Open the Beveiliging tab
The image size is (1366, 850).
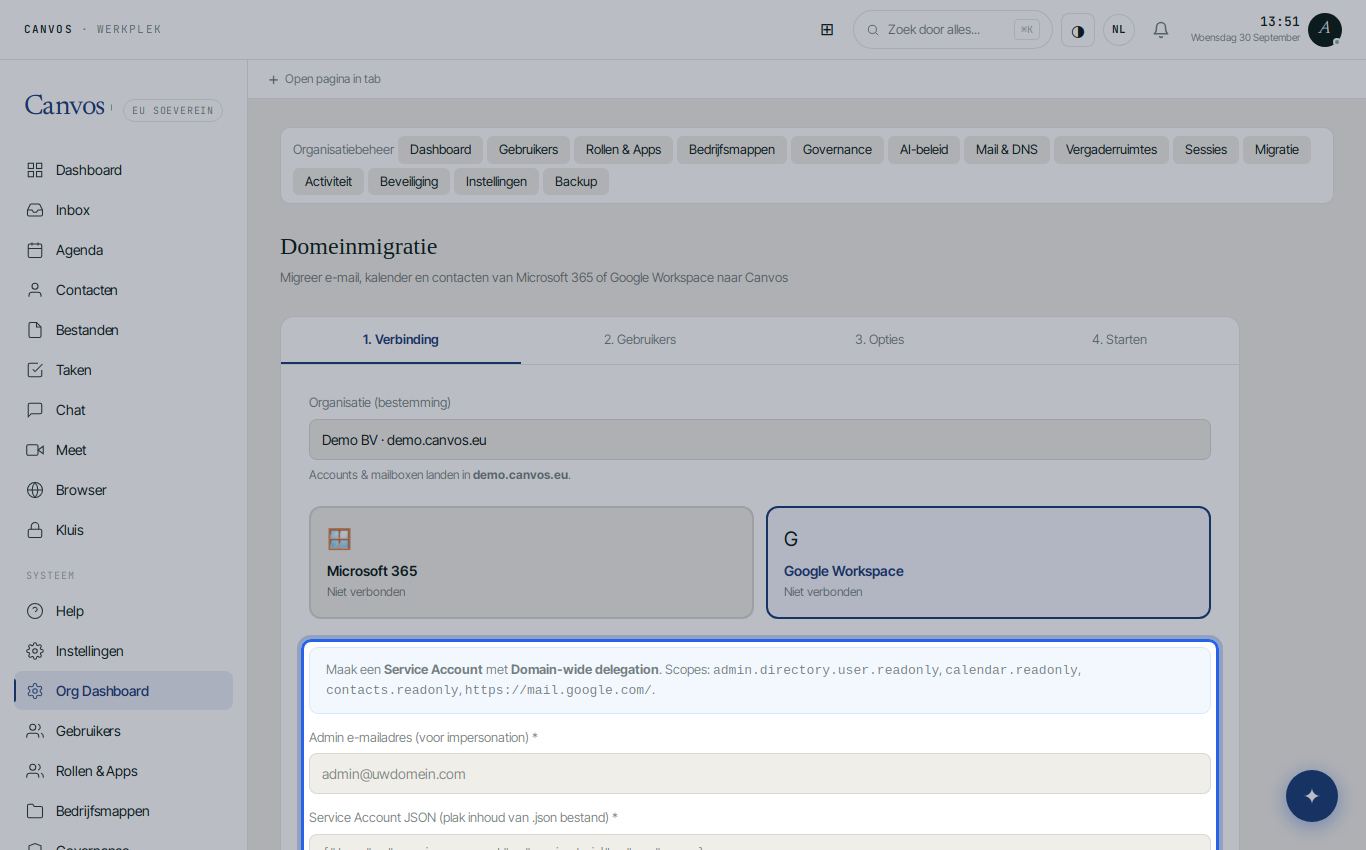click(x=409, y=182)
